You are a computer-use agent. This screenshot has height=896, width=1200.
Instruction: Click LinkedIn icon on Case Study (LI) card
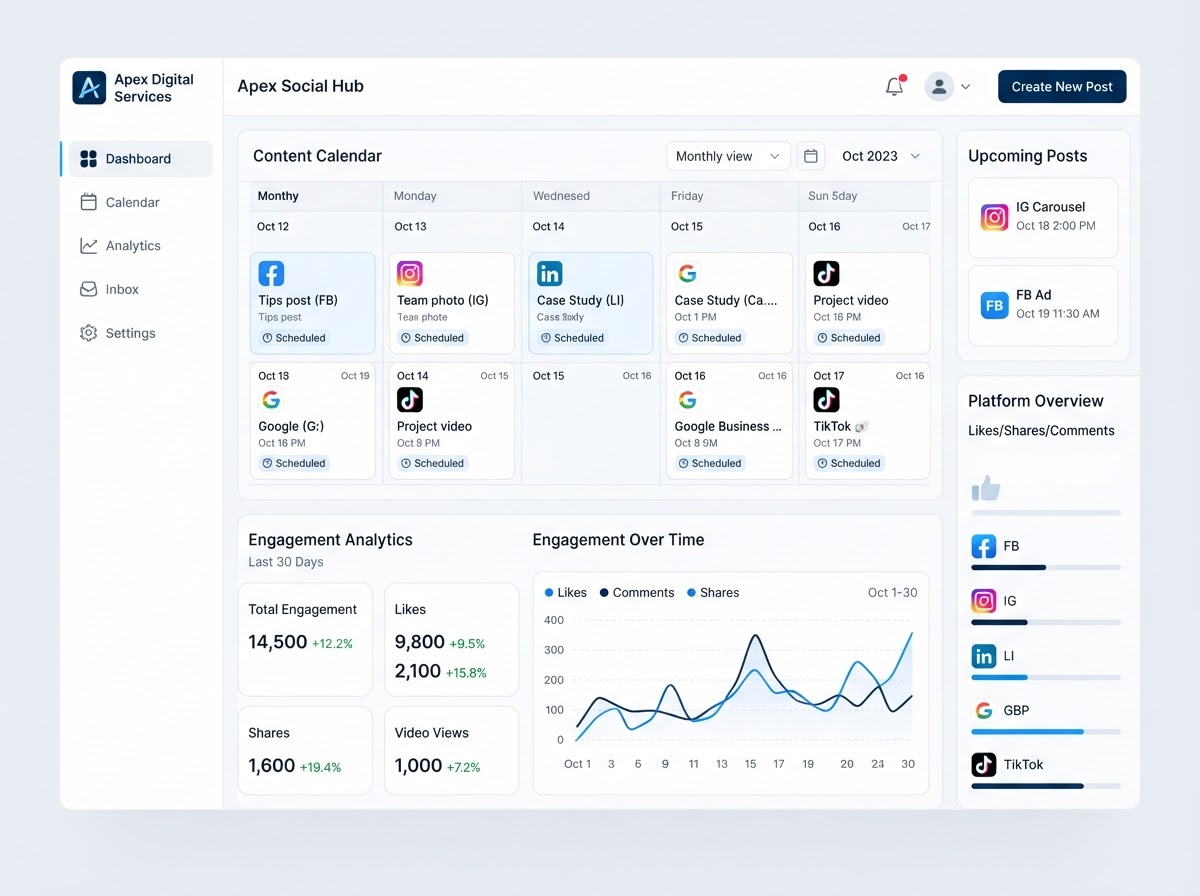pyautogui.click(x=550, y=273)
